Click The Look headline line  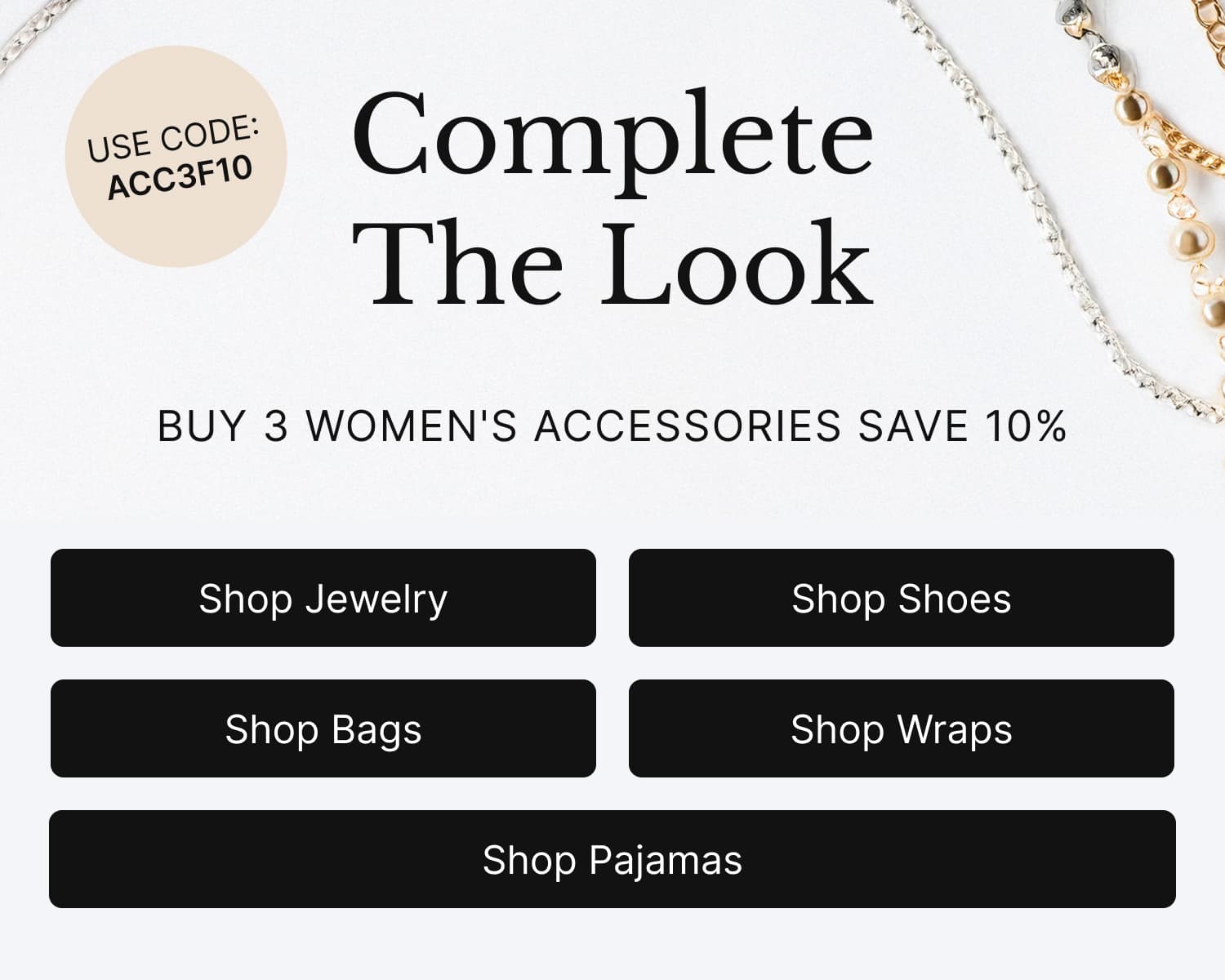(612, 263)
